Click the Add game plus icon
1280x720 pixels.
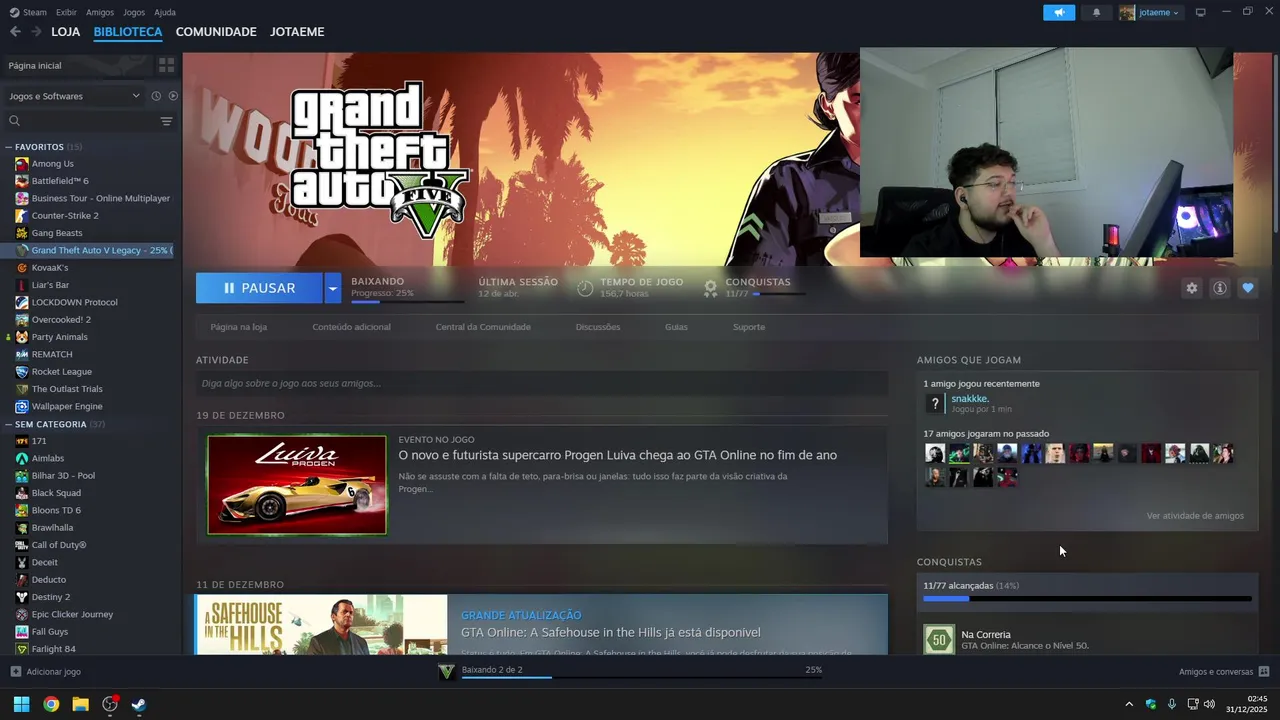tap(15, 672)
